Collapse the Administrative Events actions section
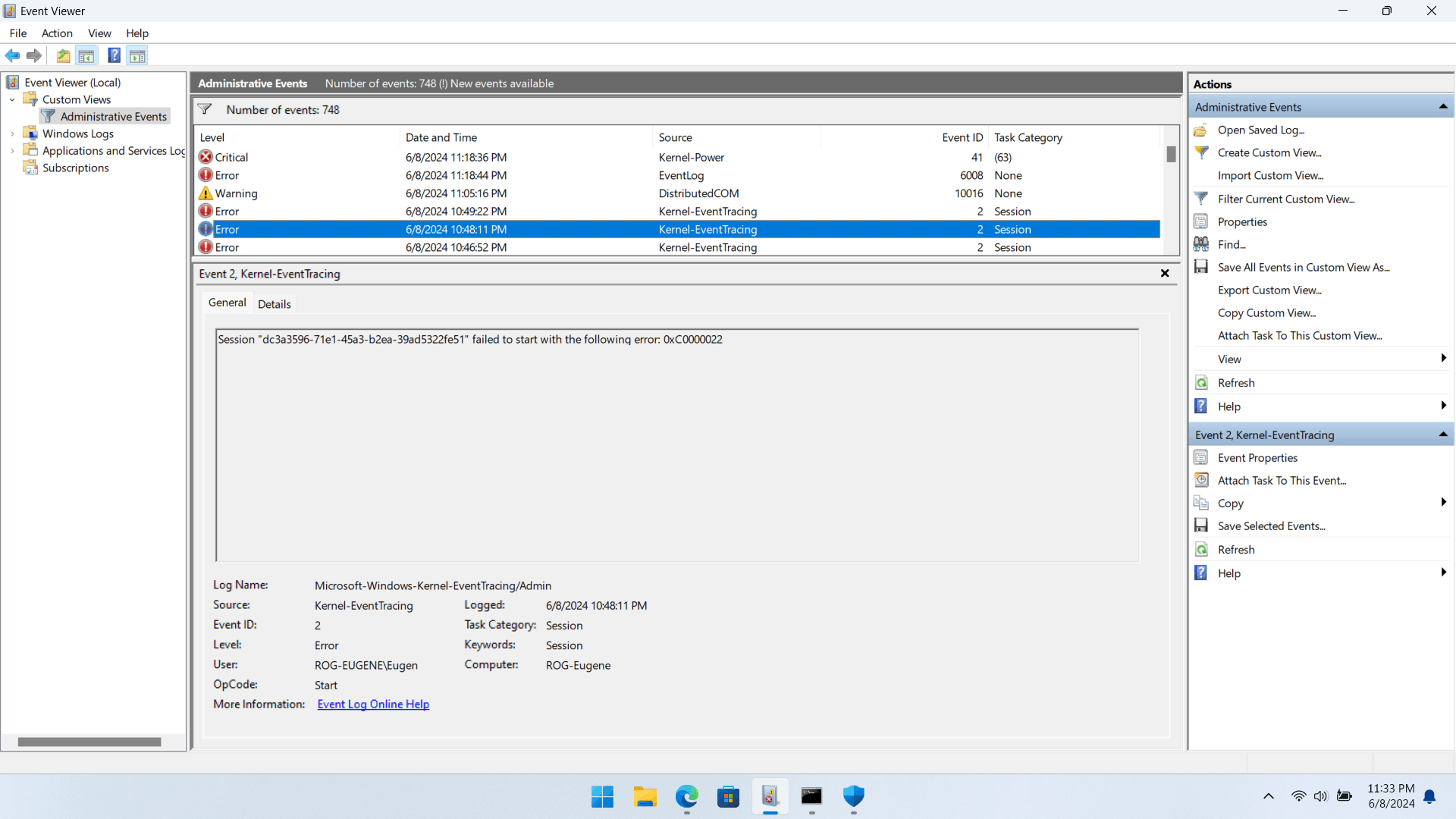The image size is (1456, 819). (x=1442, y=107)
